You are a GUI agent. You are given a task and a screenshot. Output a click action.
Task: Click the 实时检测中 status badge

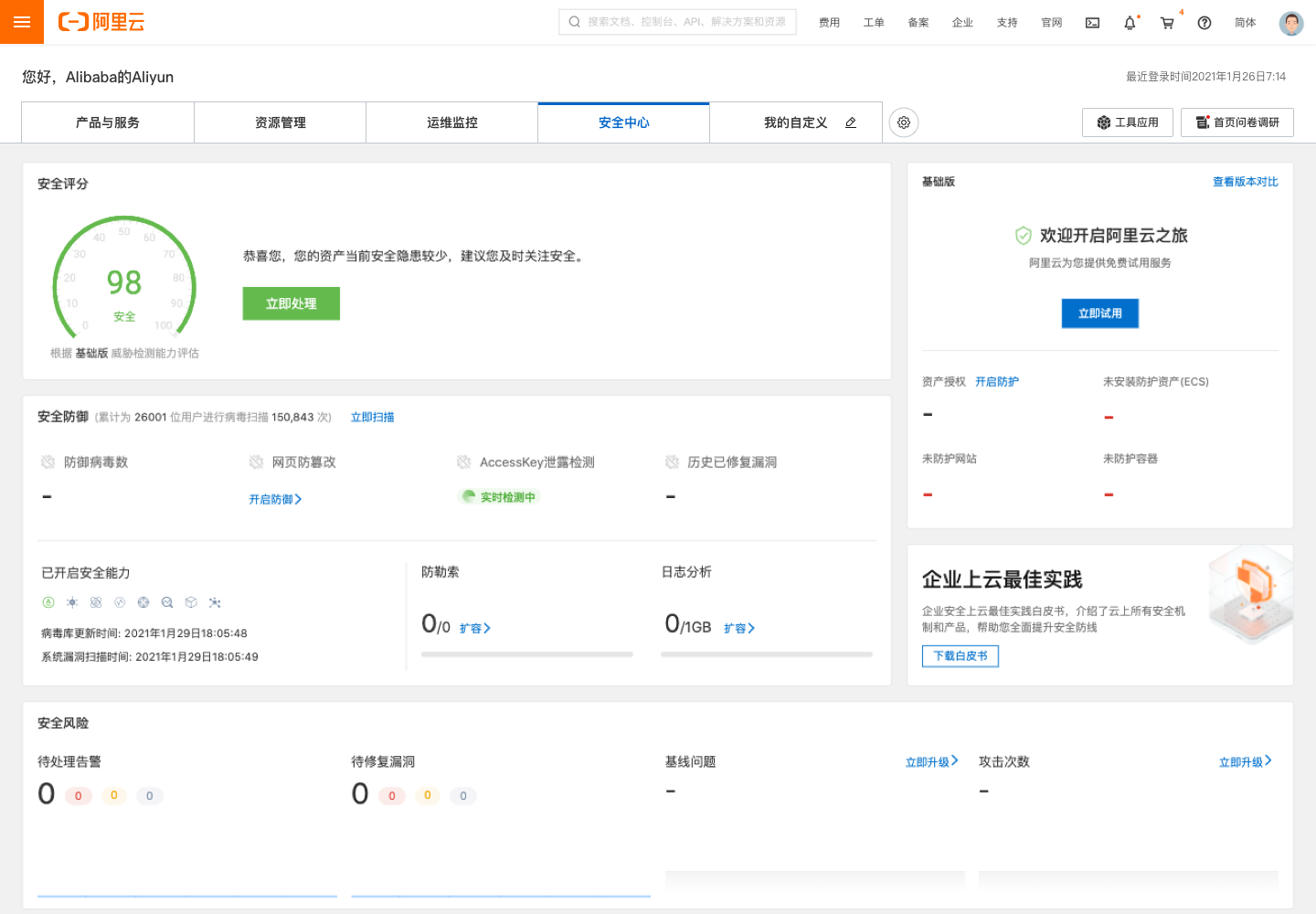click(x=499, y=496)
